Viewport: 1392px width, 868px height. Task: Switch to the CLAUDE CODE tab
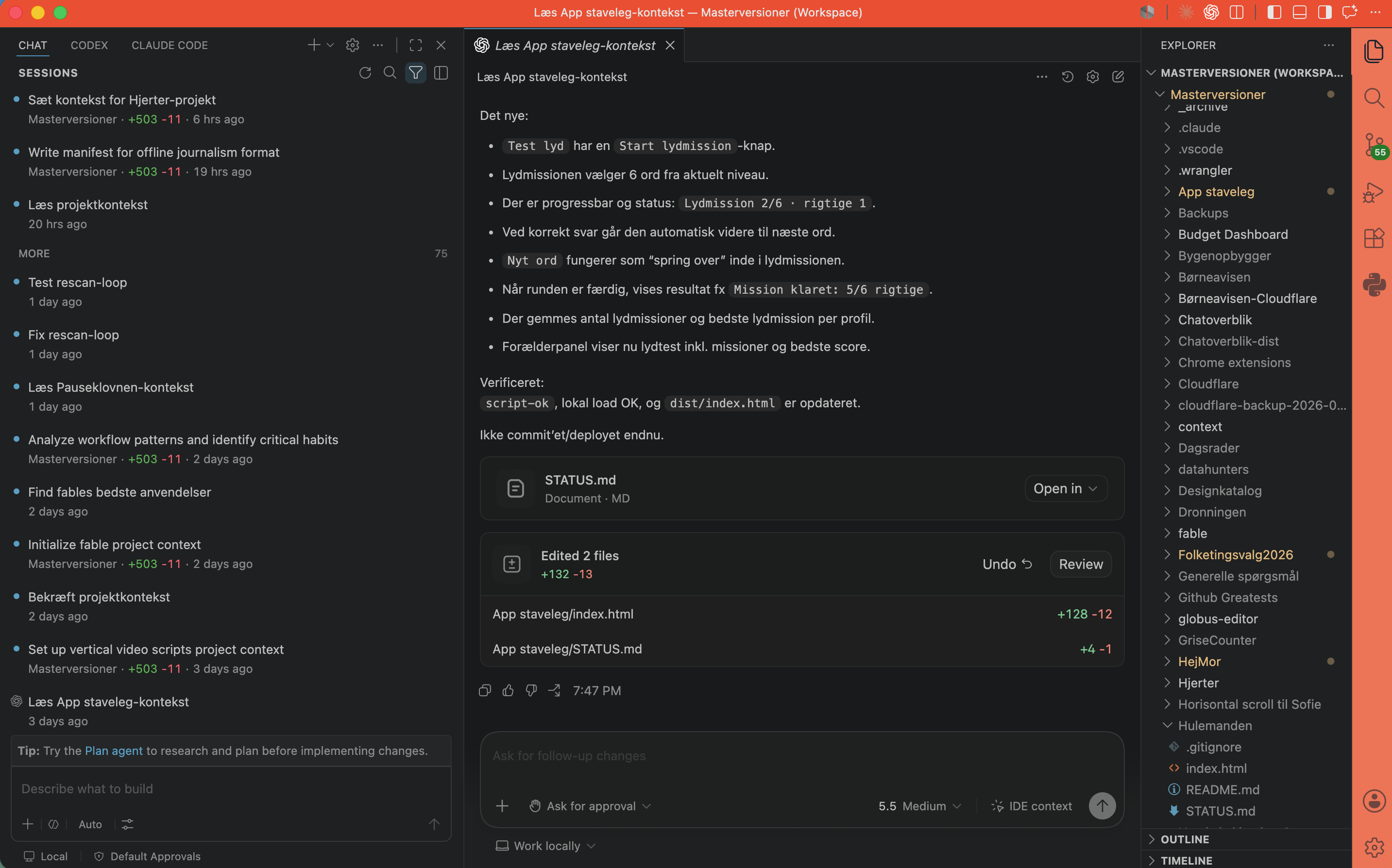click(x=170, y=45)
